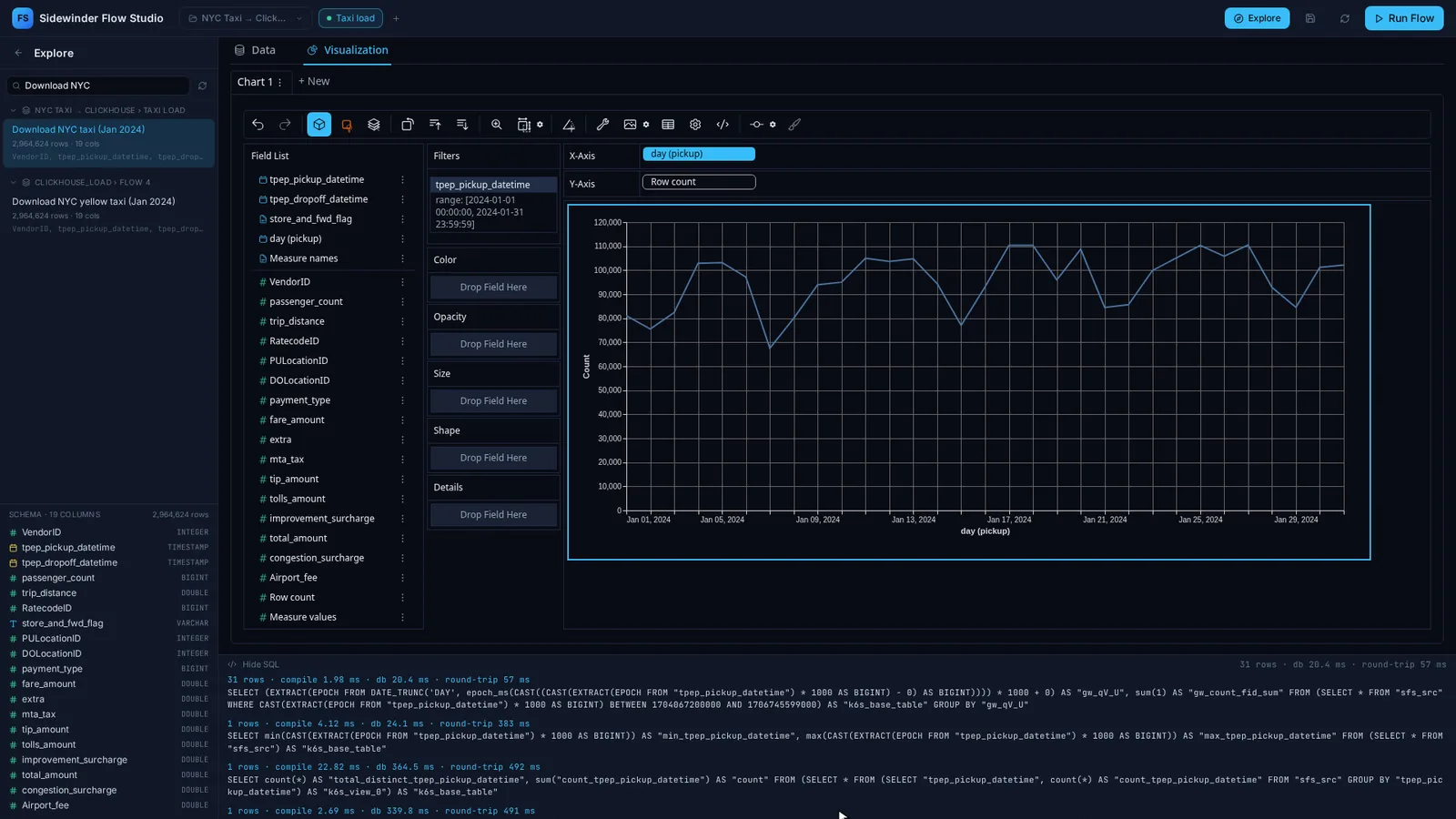Click the layout resize icon

[524, 125]
